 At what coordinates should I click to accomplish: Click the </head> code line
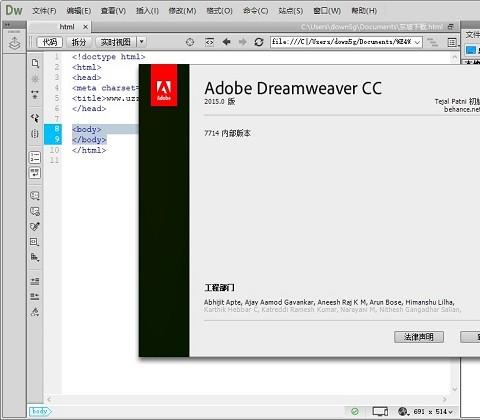[89, 109]
